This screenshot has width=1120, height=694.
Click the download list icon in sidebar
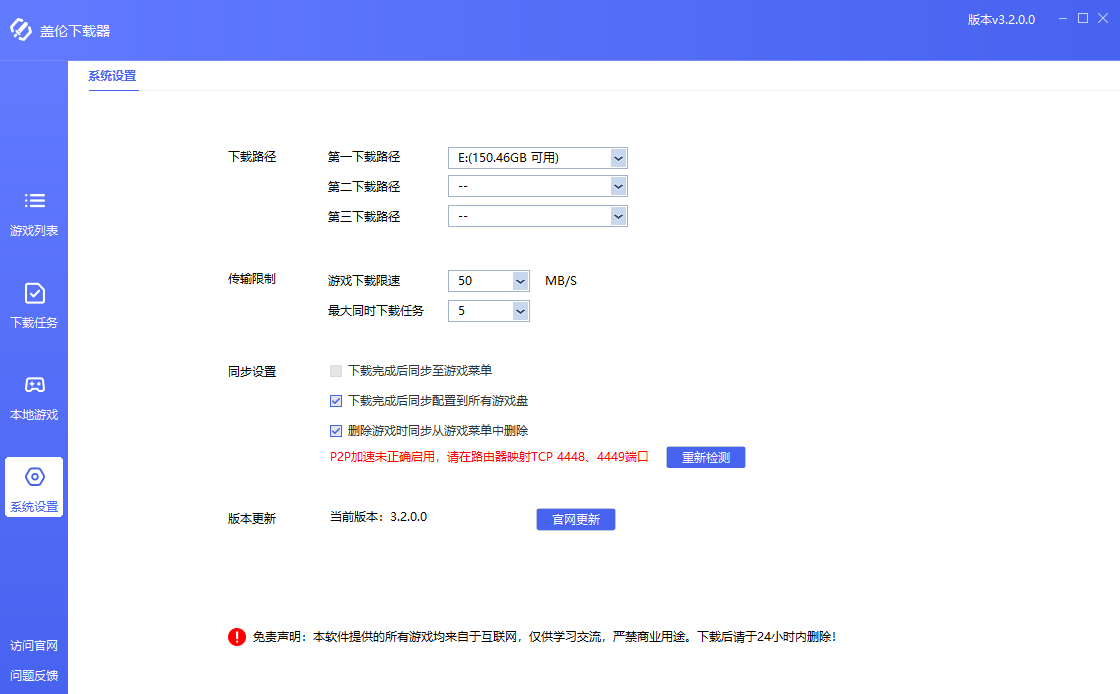tap(34, 295)
